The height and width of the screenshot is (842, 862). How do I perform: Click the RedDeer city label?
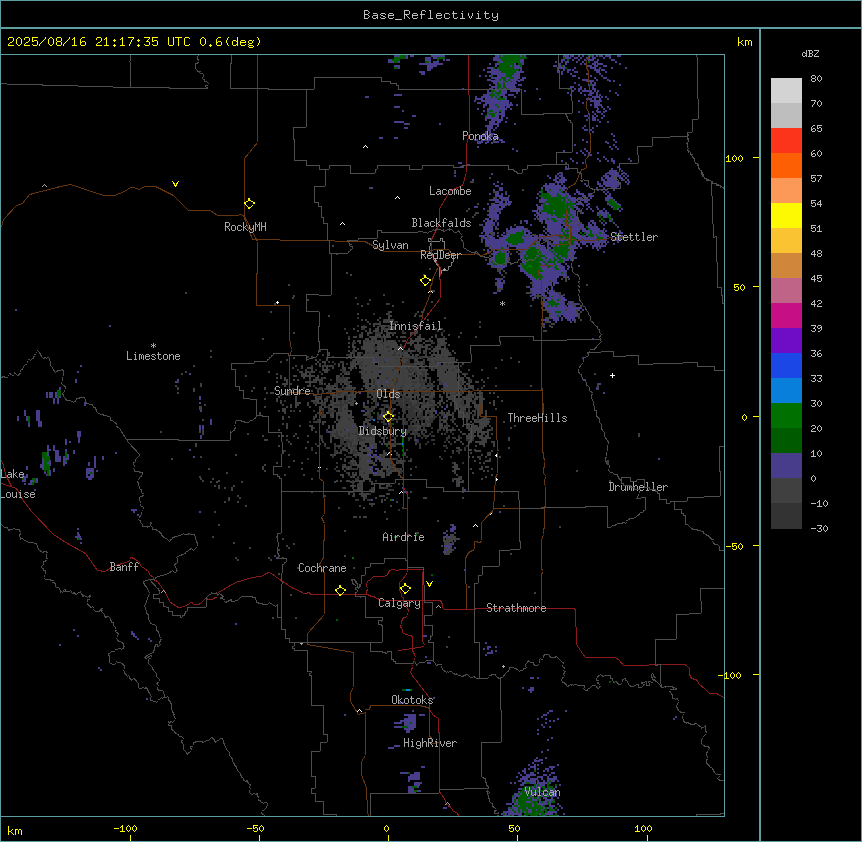point(441,255)
